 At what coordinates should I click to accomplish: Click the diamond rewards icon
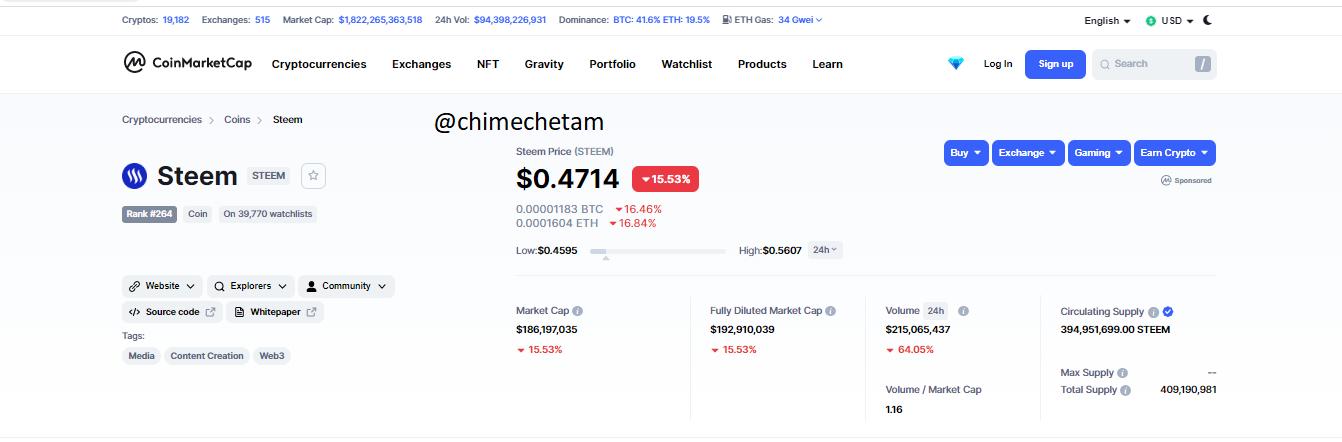tap(956, 64)
